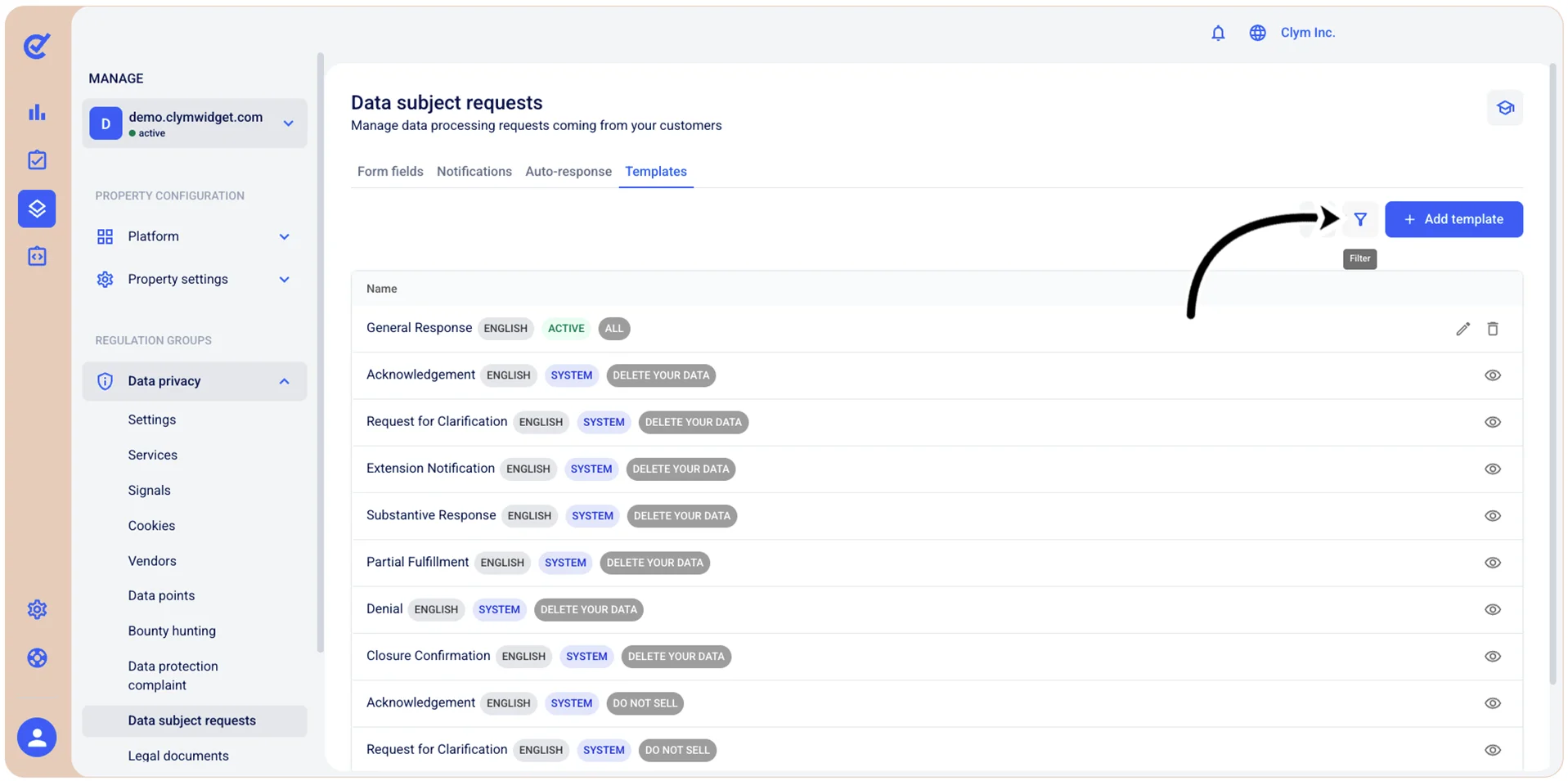This screenshot has width=1568, height=781.
Task: Open Data protection complaint menu item
Action: coord(173,676)
